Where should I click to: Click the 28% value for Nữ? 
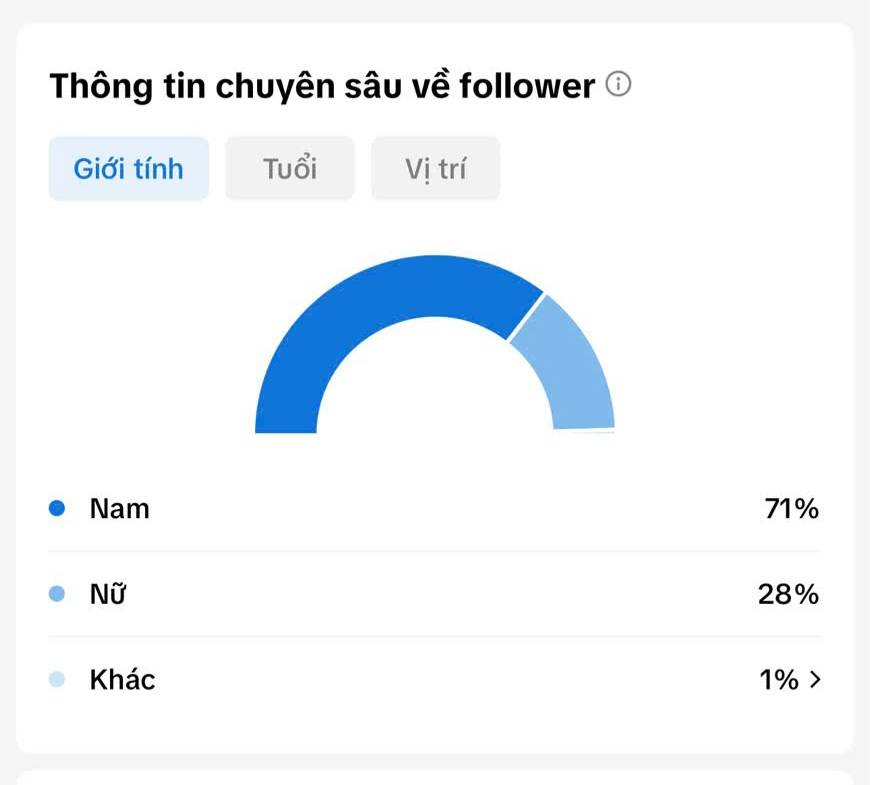pyautogui.click(x=788, y=594)
